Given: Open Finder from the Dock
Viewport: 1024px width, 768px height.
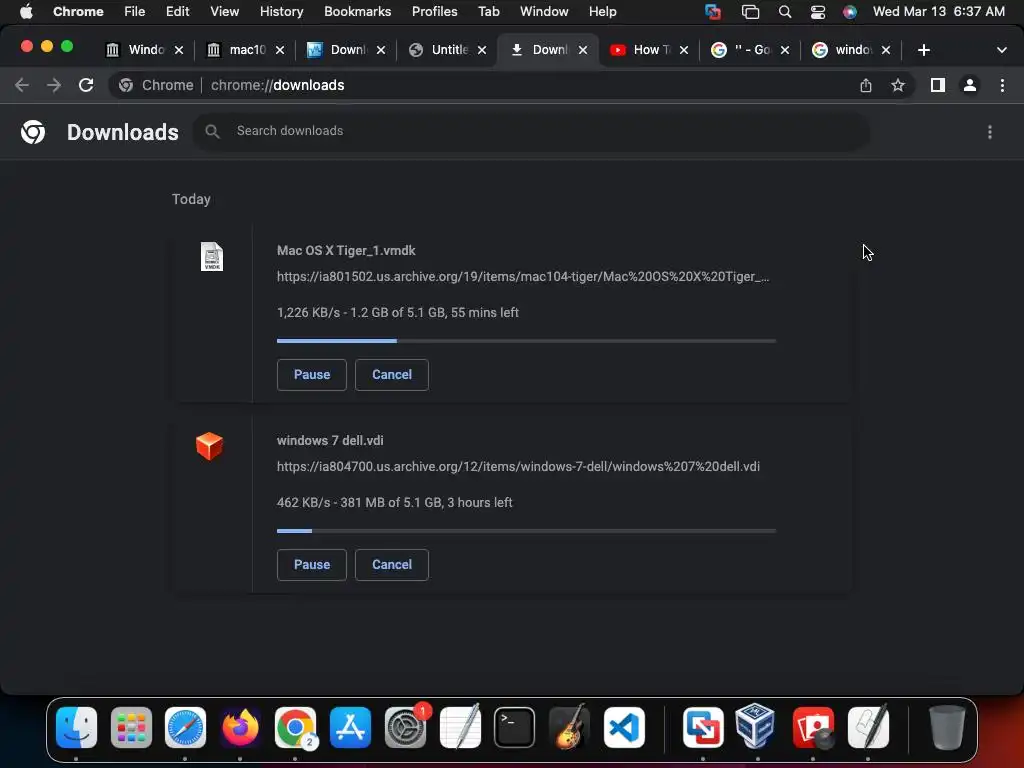Looking at the screenshot, I should pos(76,728).
